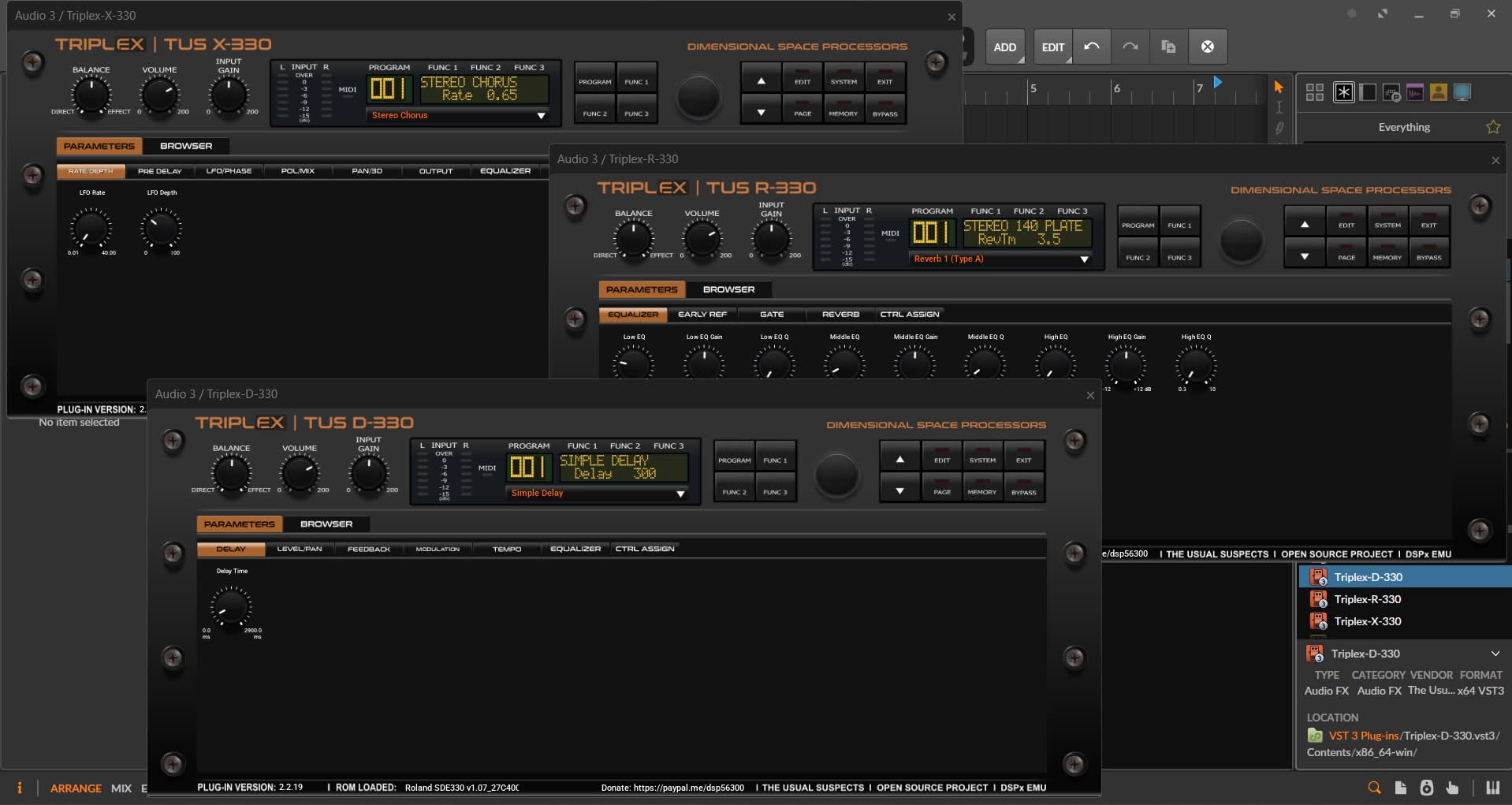Viewport: 1512px width, 805px height.
Task: Click the duplicate icon in top toolbar
Action: 1168,47
